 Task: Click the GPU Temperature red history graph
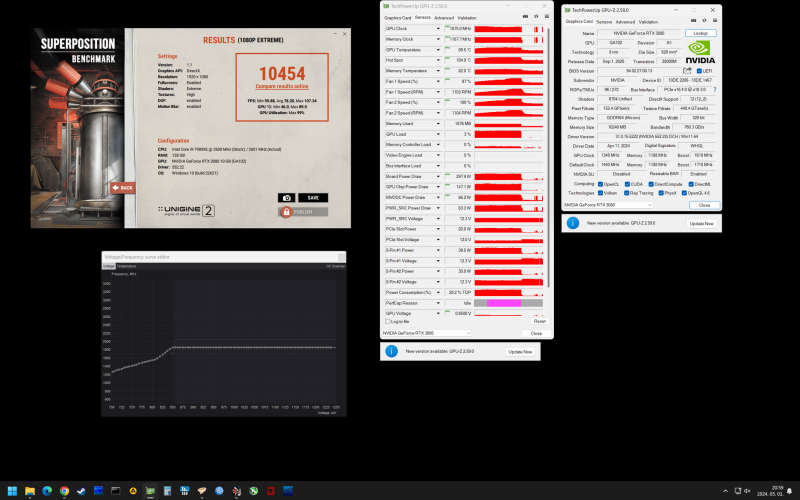tap(508, 50)
